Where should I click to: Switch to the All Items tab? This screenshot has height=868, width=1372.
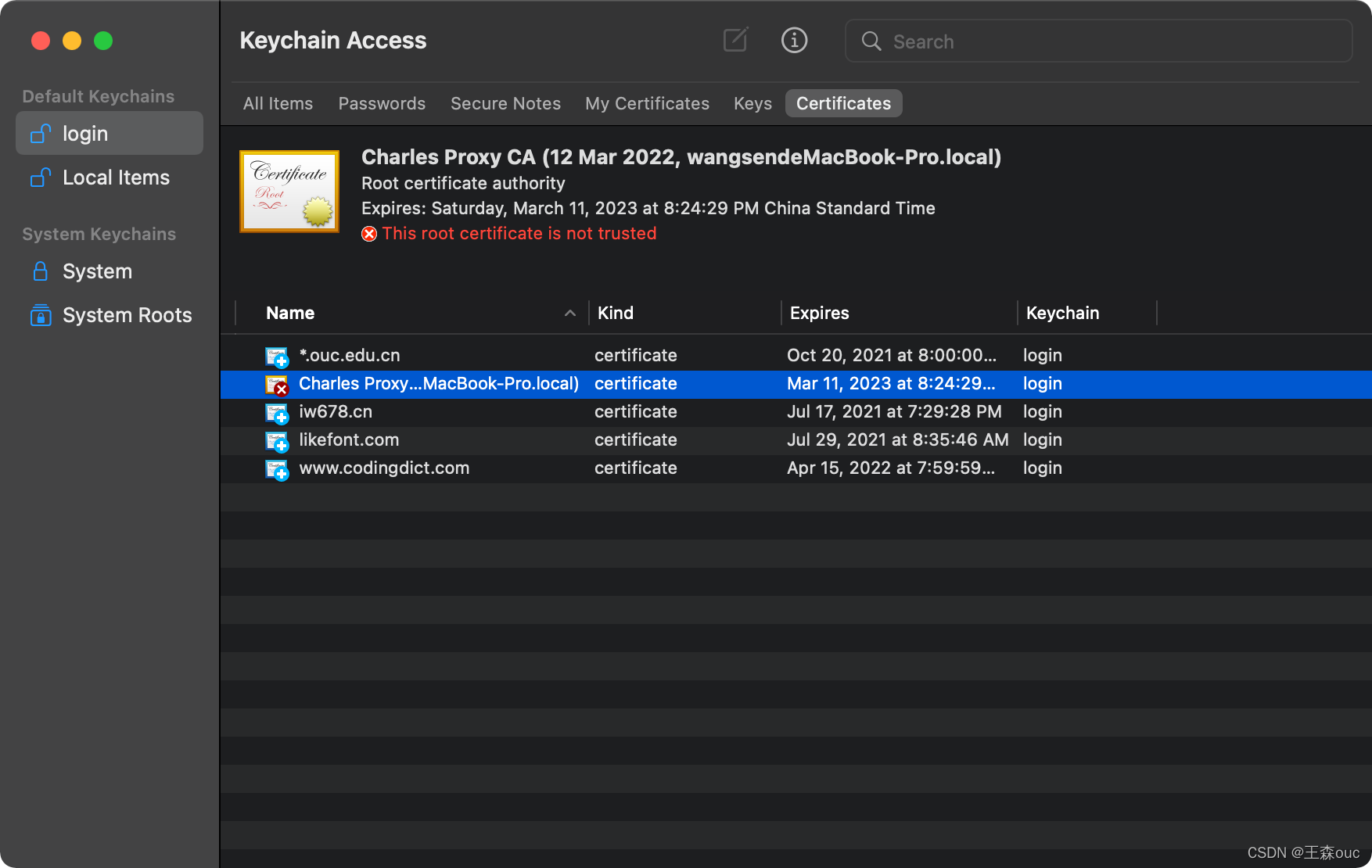pyautogui.click(x=278, y=103)
